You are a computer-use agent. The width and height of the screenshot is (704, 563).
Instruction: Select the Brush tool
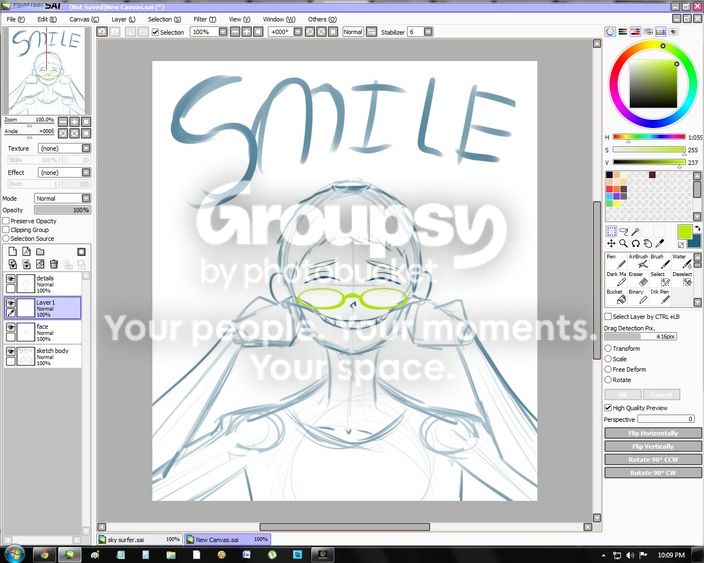click(x=660, y=261)
